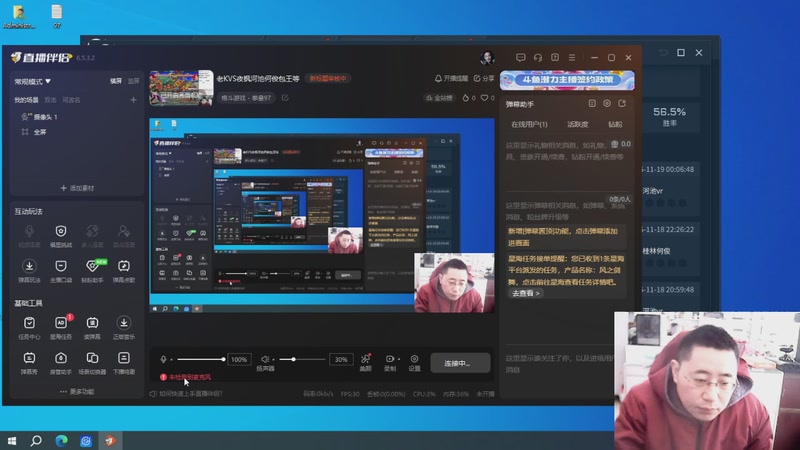This screenshot has width=800, height=450.
Task: Open the 任务中心 task center
Action: point(29,322)
